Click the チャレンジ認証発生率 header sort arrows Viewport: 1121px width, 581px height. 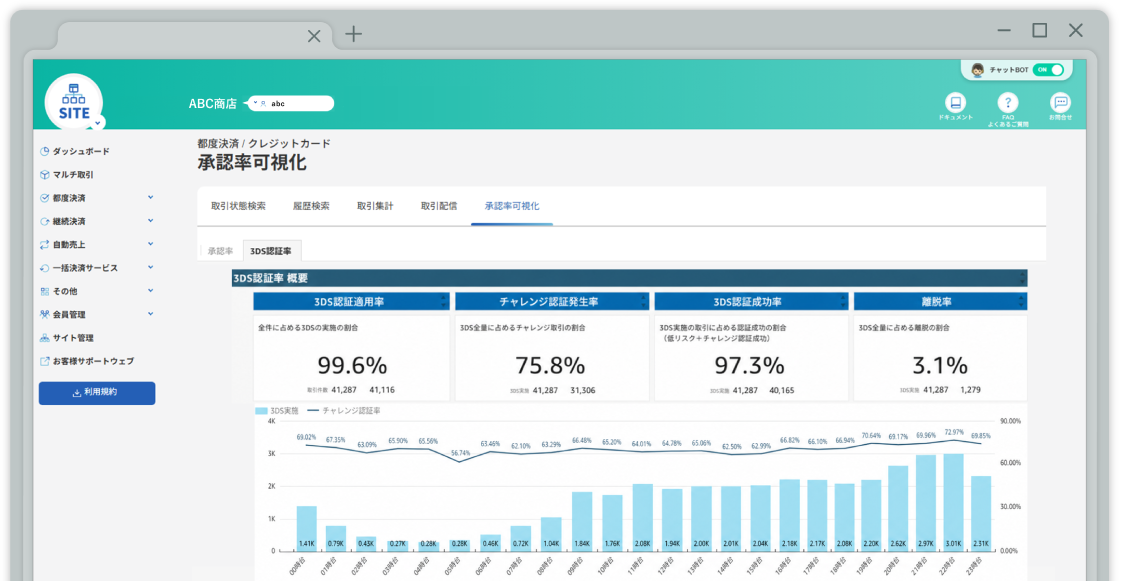pyautogui.click(x=644, y=302)
